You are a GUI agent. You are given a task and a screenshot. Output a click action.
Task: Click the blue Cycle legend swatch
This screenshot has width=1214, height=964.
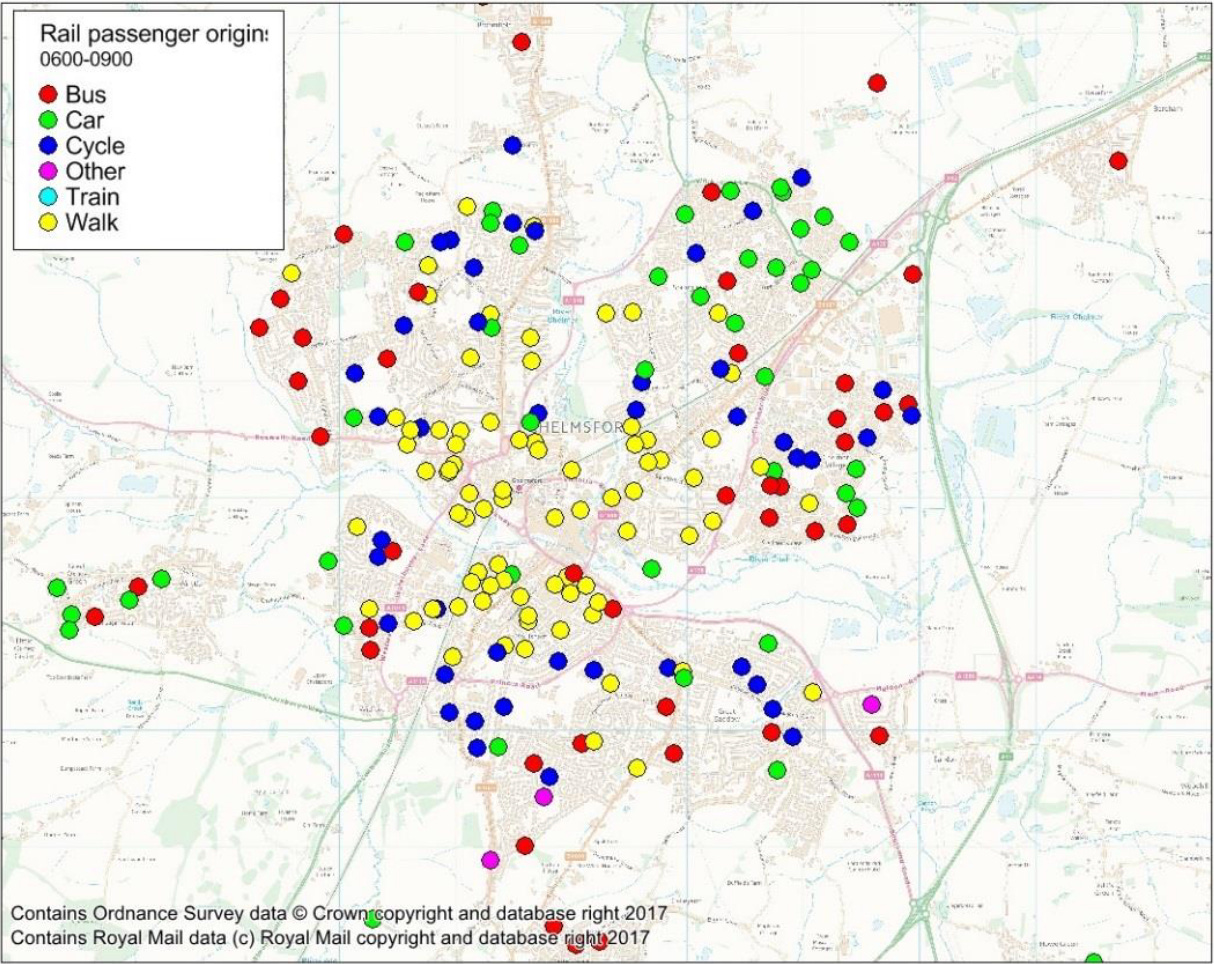pyautogui.click(x=46, y=146)
